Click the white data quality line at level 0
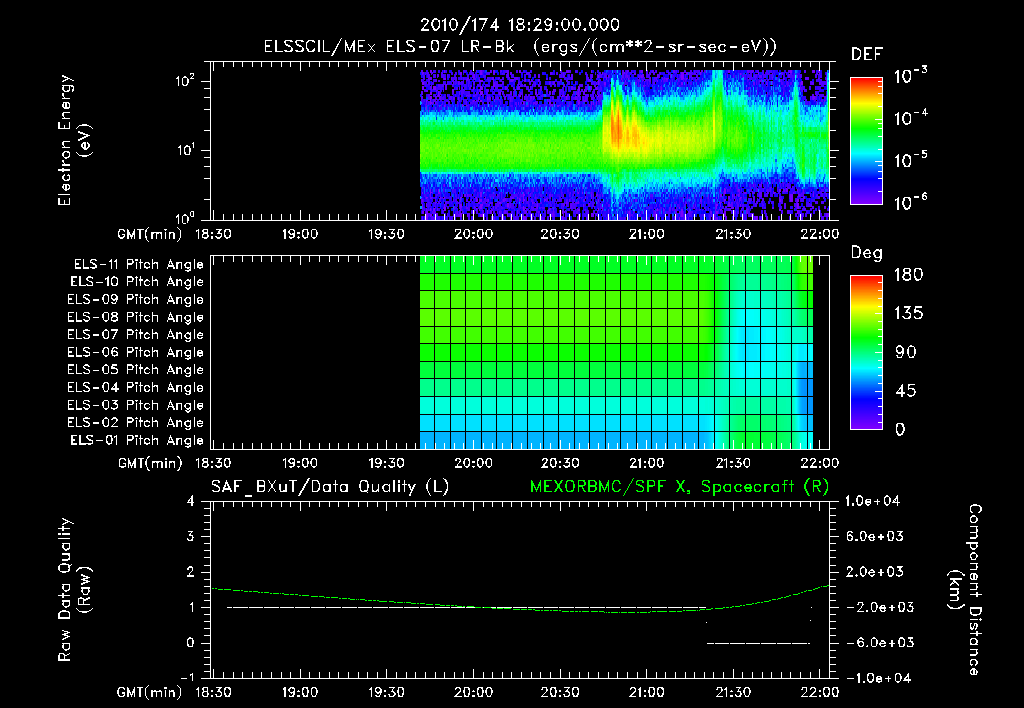Image resolution: width=1024 pixels, height=708 pixels. click(x=759, y=643)
